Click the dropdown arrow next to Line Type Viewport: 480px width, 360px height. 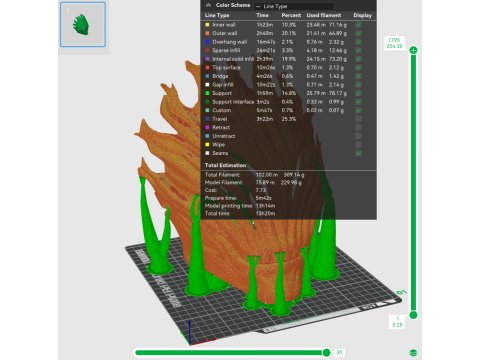pyautogui.click(x=258, y=6)
